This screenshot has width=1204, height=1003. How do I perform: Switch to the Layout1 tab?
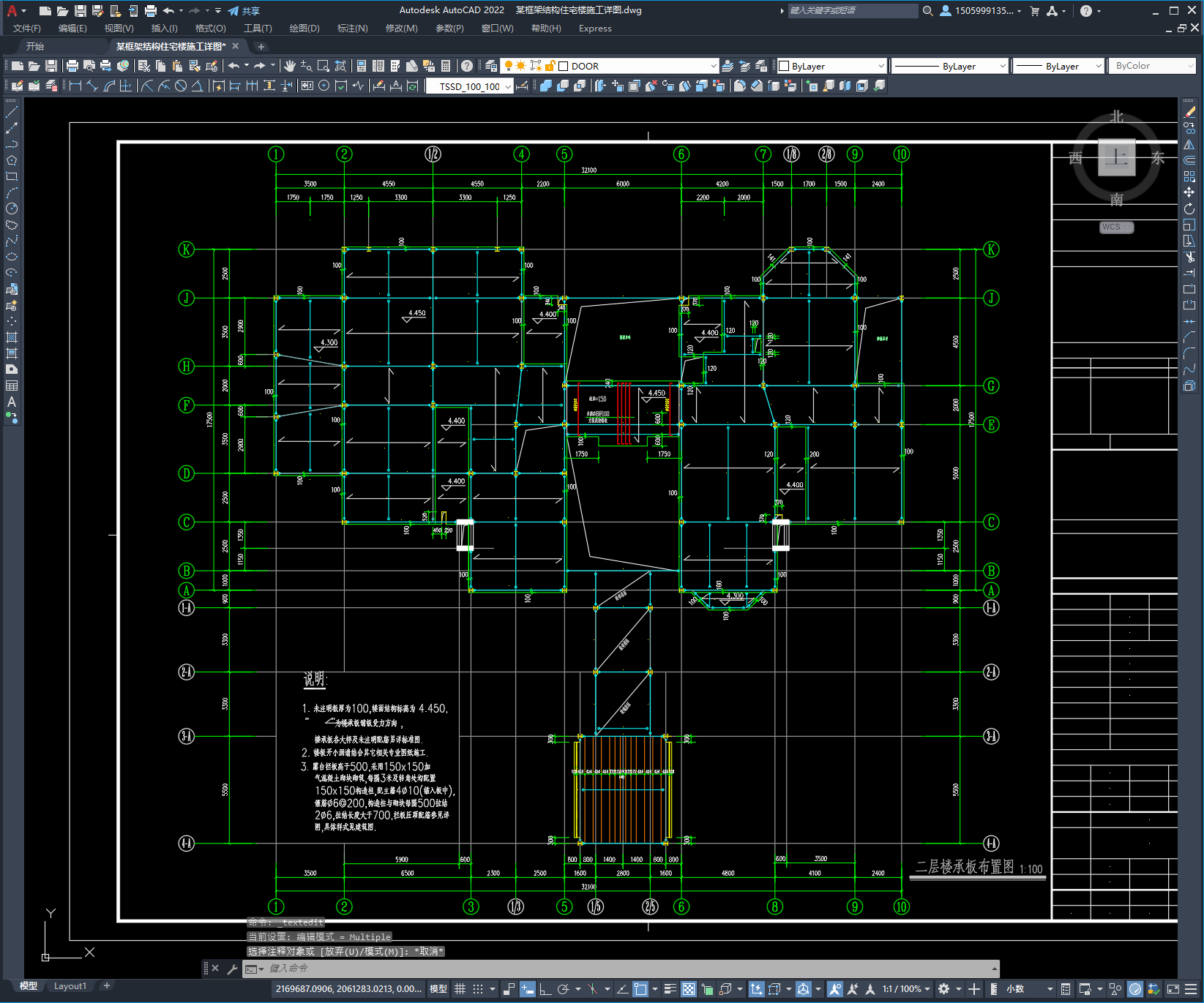pyautogui.click(x=70, y=986)
